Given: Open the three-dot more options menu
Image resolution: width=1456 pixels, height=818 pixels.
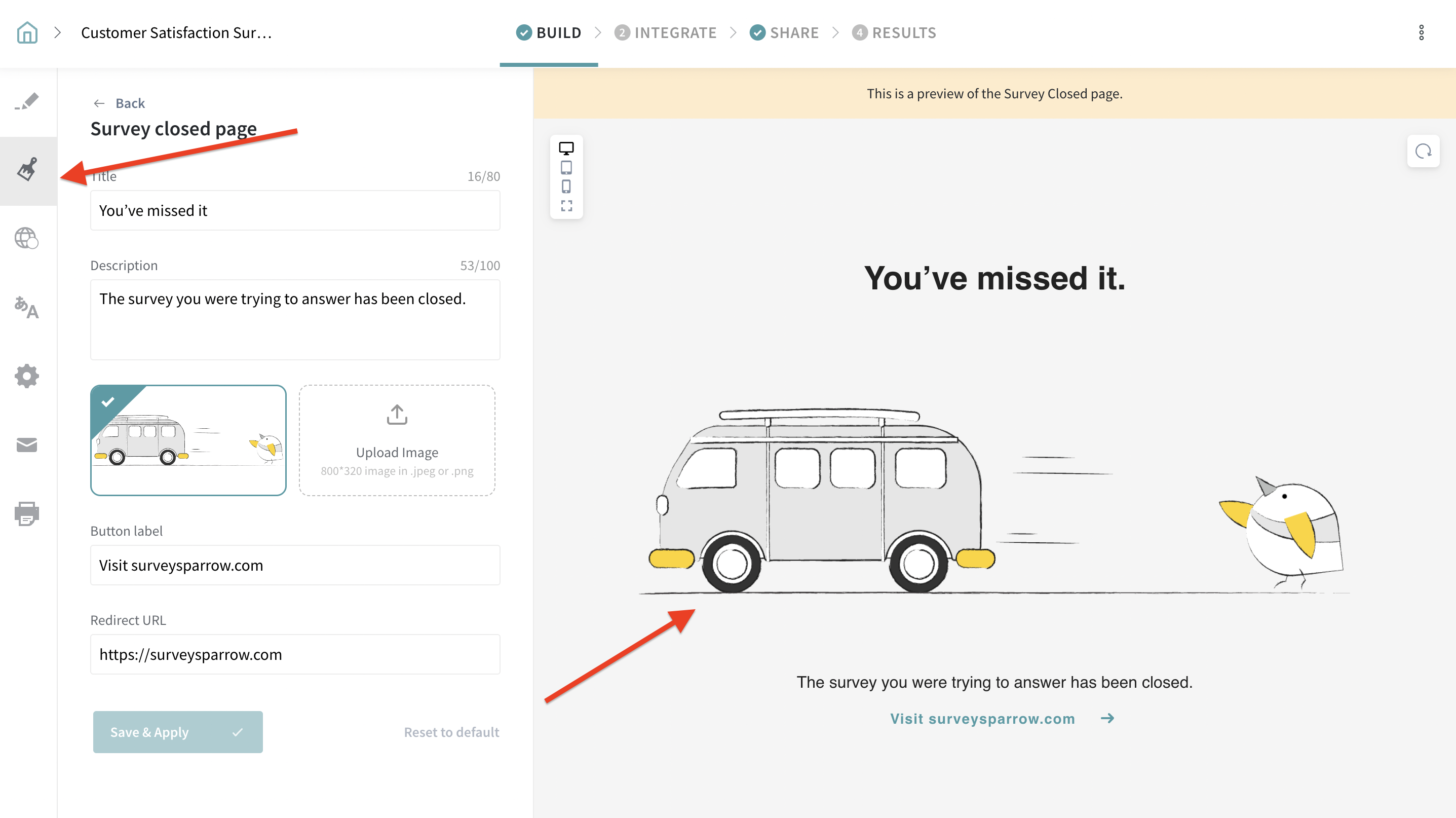Looking at the screenshot, I should click(x=1421, y=33).
